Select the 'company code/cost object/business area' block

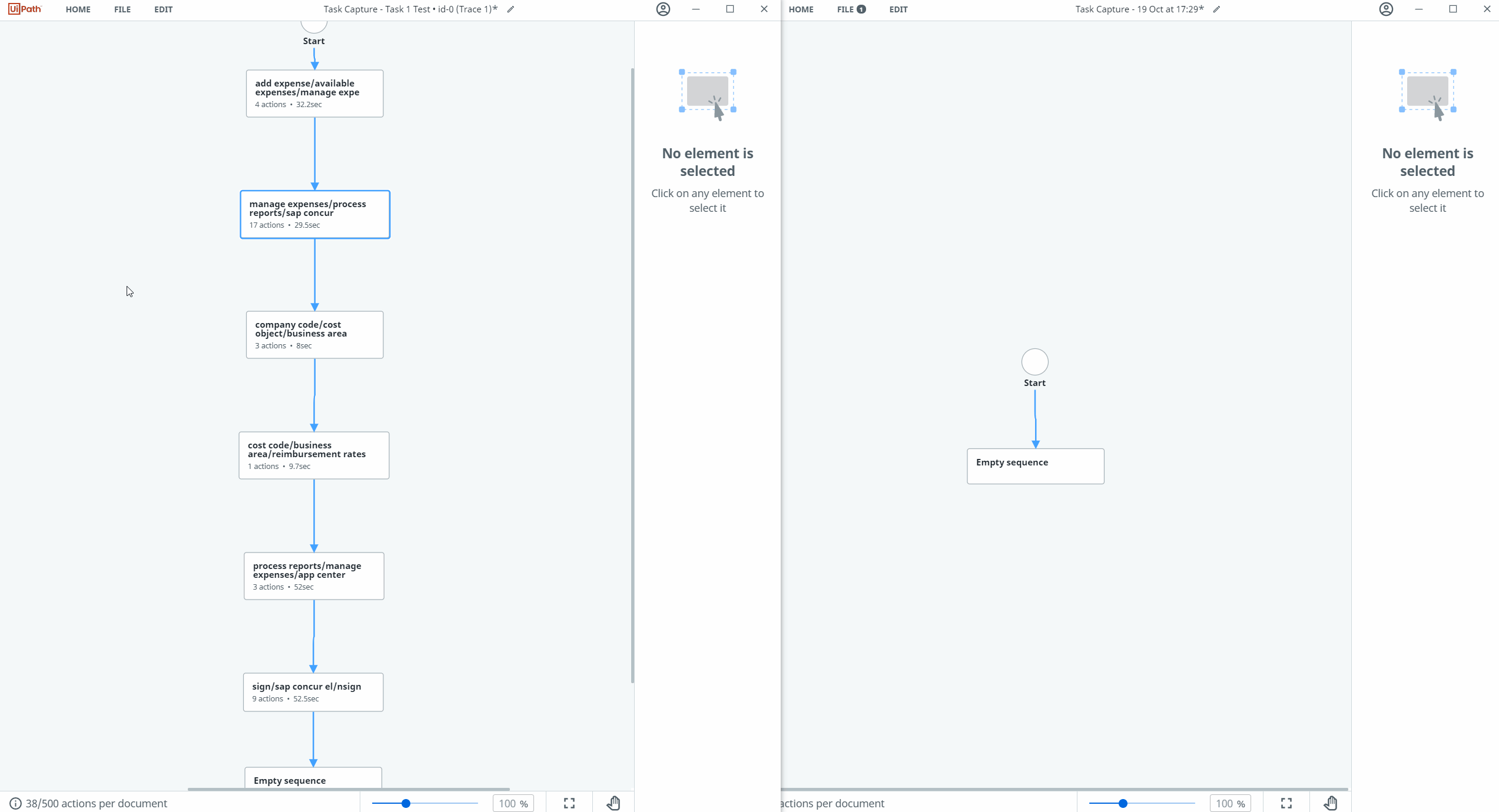click(x=314, y=334)
